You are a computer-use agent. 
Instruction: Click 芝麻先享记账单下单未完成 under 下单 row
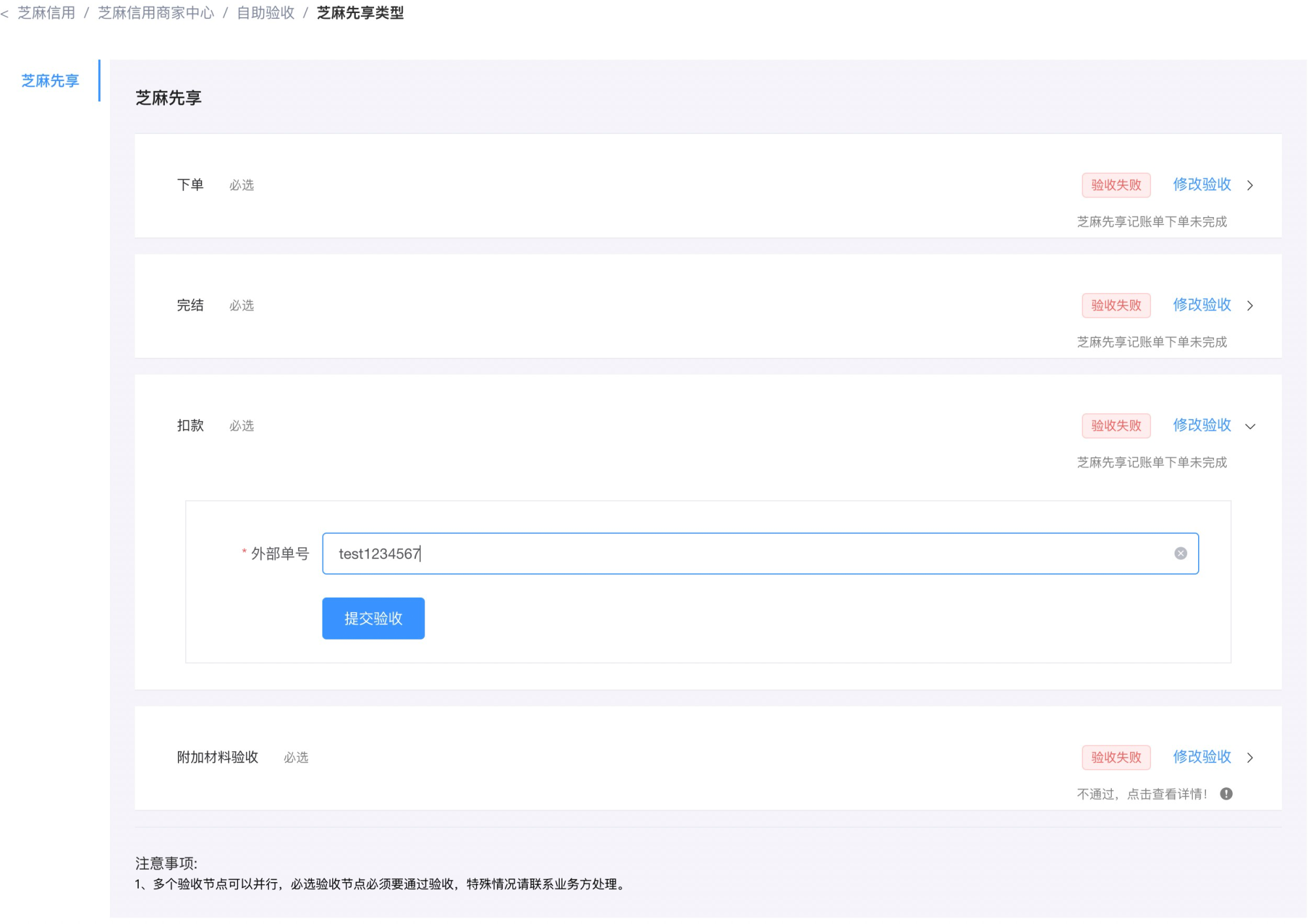click(1152, 222)
